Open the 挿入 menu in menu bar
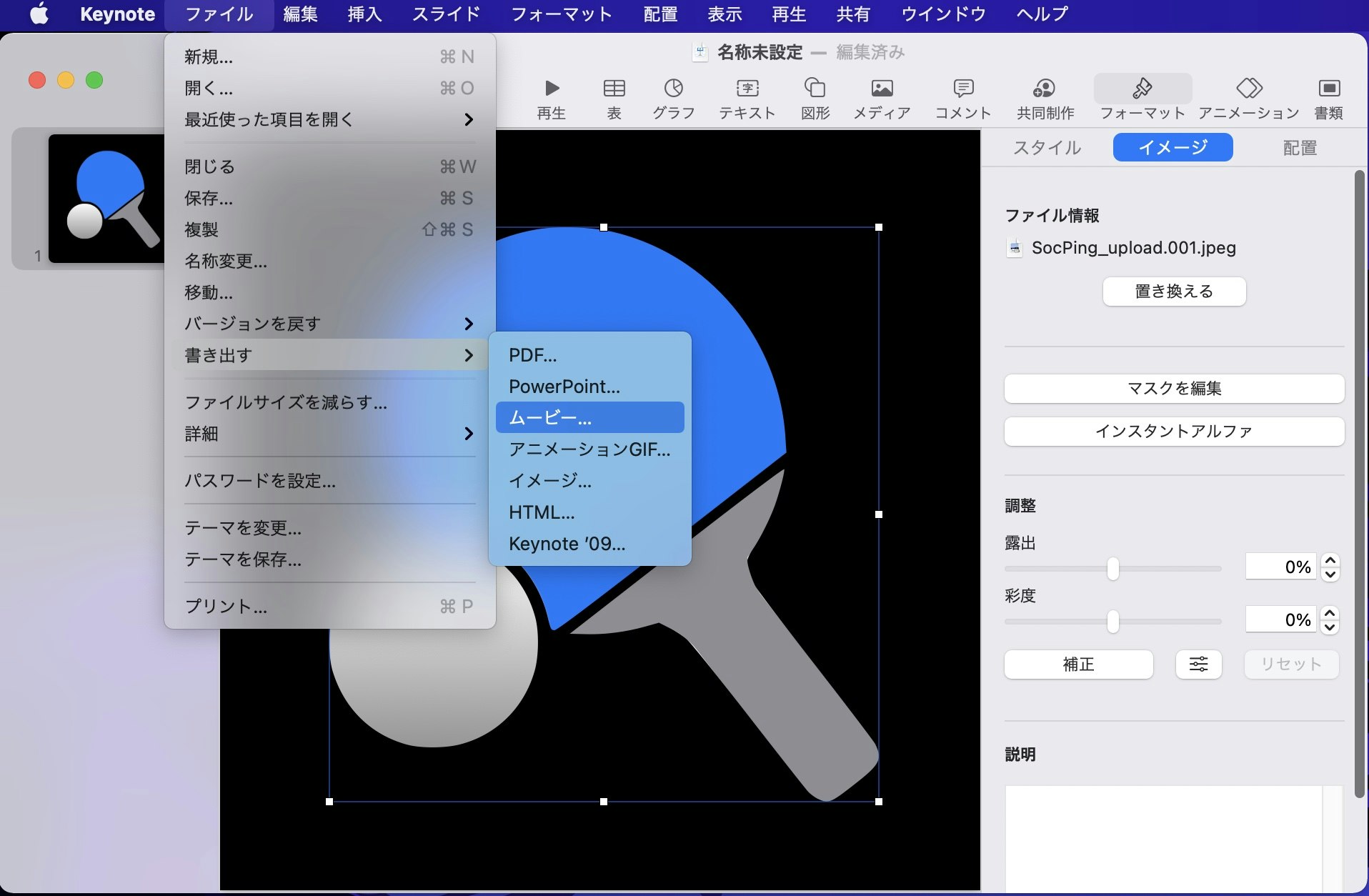Image resolution: width=1369 pixels, height=896 pixels. 364,14
